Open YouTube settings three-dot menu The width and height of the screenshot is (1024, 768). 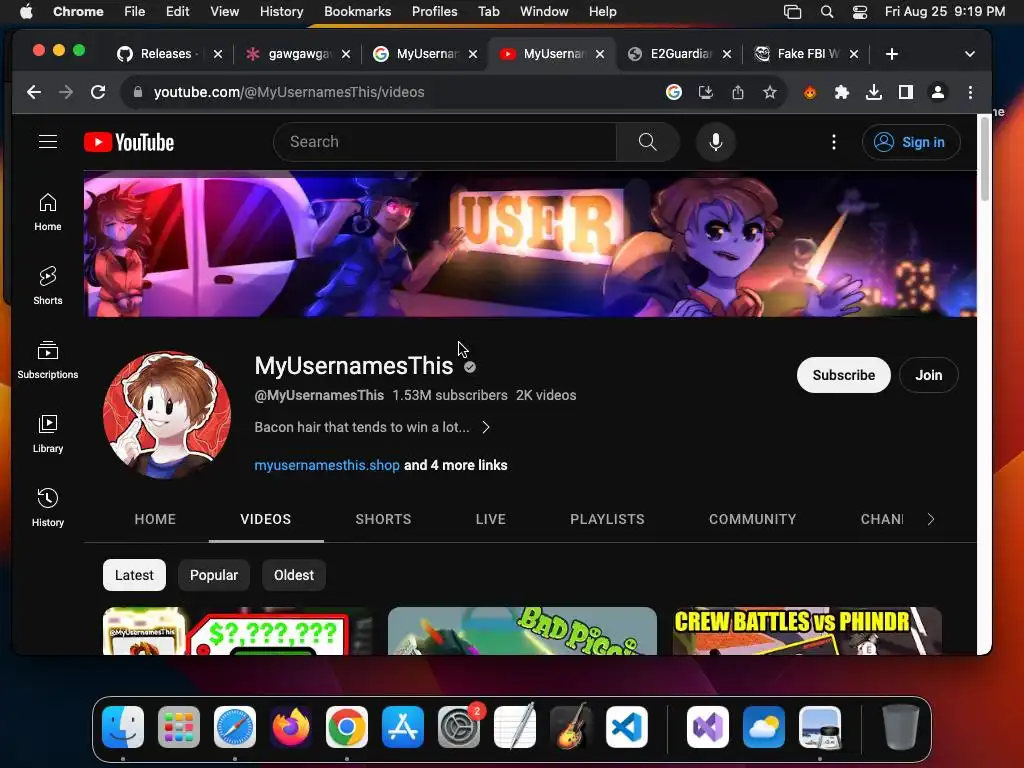point(833,142)
